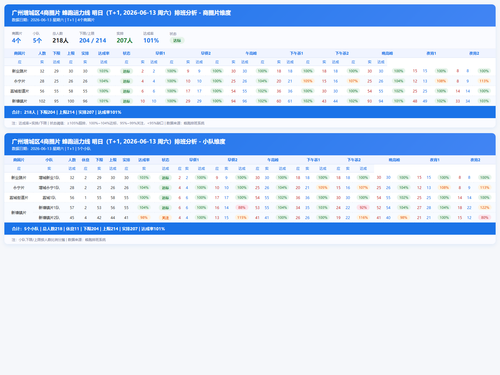Click "午高峰" column header in the first table

pyautogui.click(x=251, y=53)
